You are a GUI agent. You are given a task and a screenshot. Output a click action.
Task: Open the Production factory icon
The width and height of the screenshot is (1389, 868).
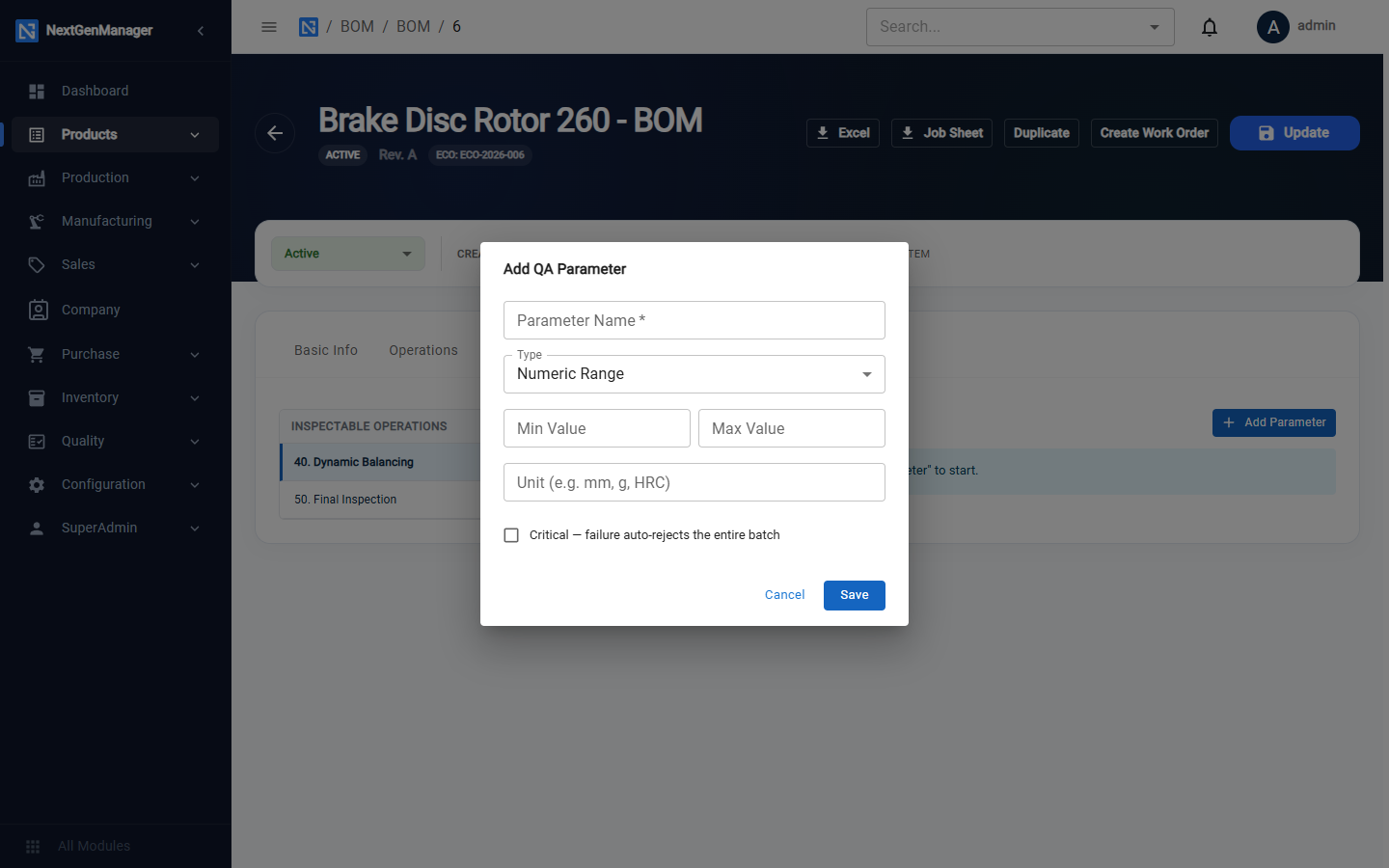37,177
